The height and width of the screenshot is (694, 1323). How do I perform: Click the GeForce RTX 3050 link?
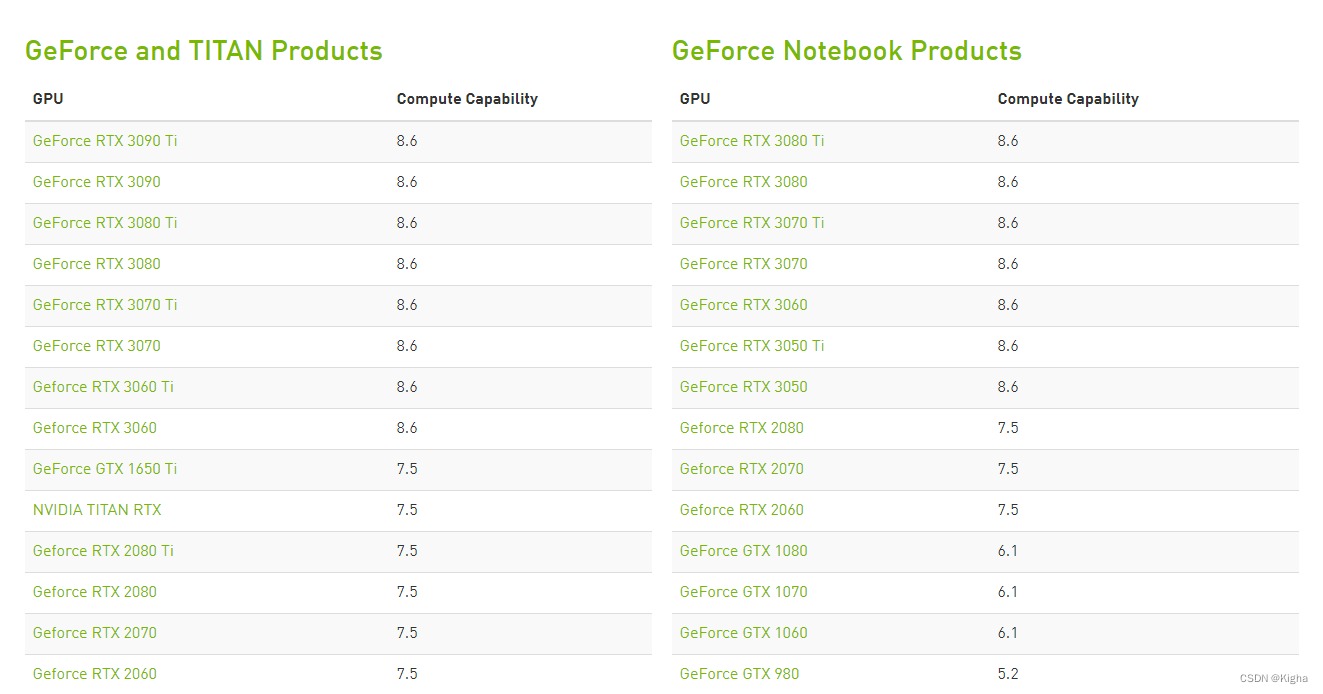pyautogui.click(x=744, y=387)
